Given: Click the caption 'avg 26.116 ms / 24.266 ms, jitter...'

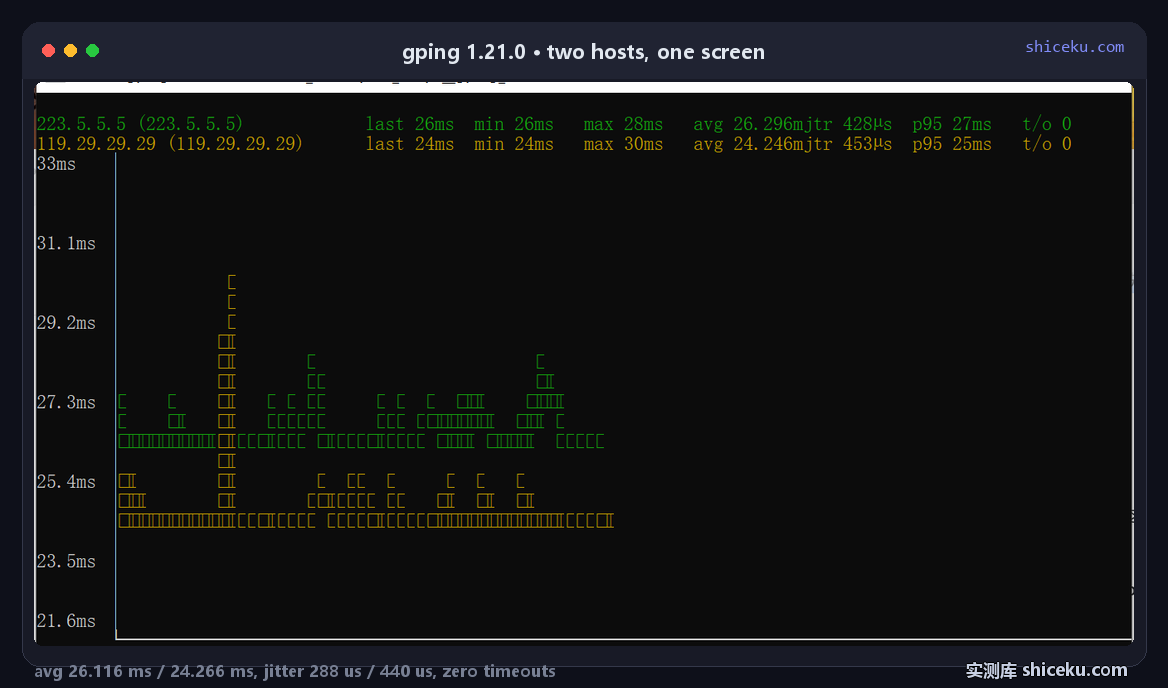Looking at the screenshot, I should coord(295,672).
